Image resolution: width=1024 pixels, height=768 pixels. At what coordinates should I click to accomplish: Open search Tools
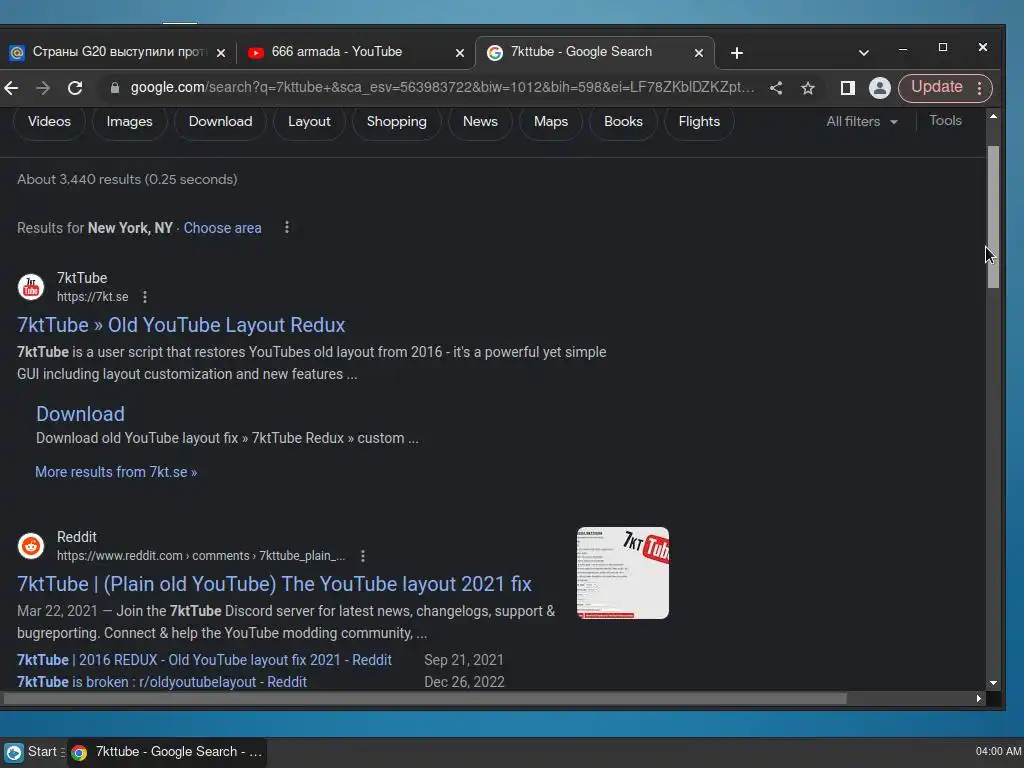coord(945,120)
